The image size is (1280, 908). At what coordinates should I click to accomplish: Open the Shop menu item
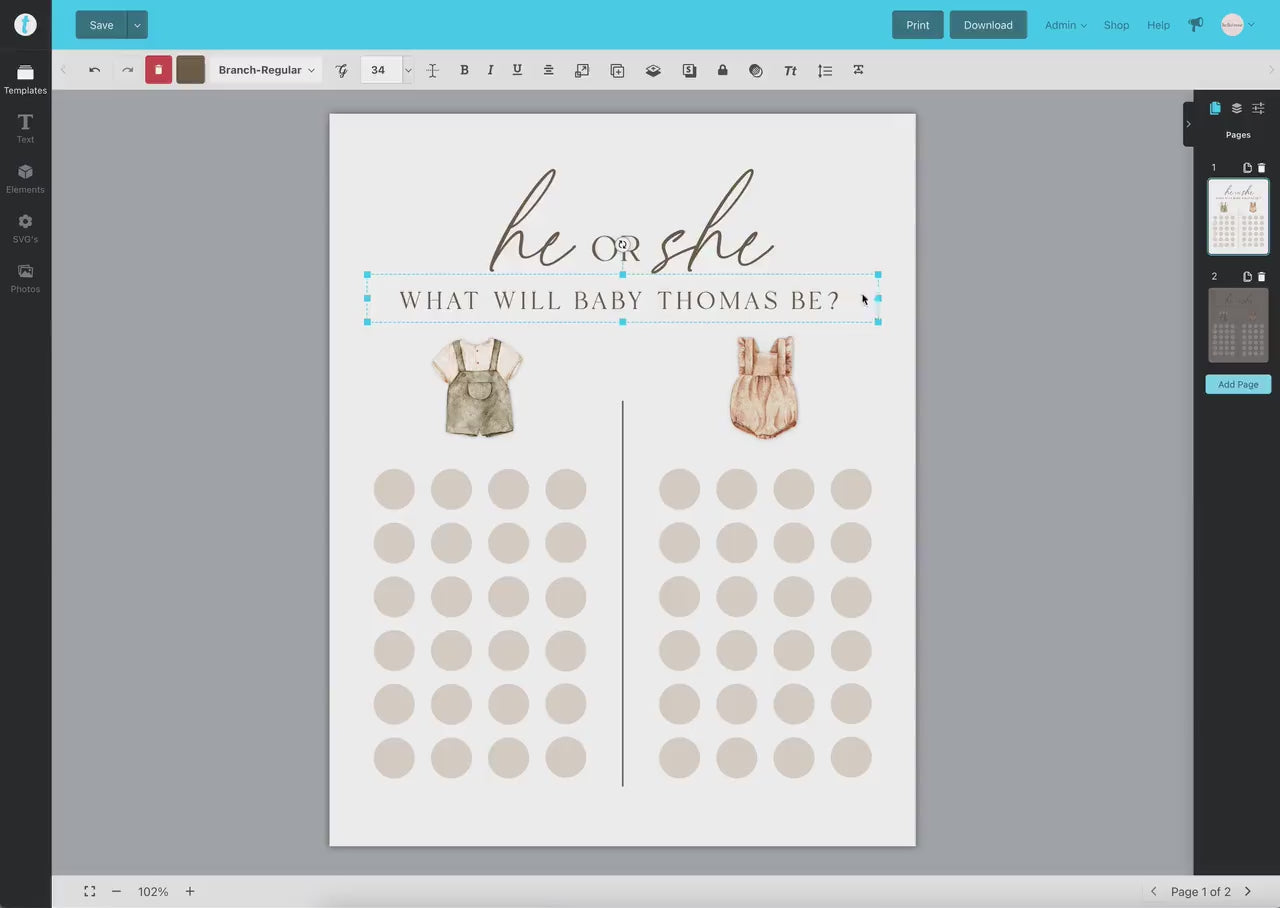point(1116,25)
